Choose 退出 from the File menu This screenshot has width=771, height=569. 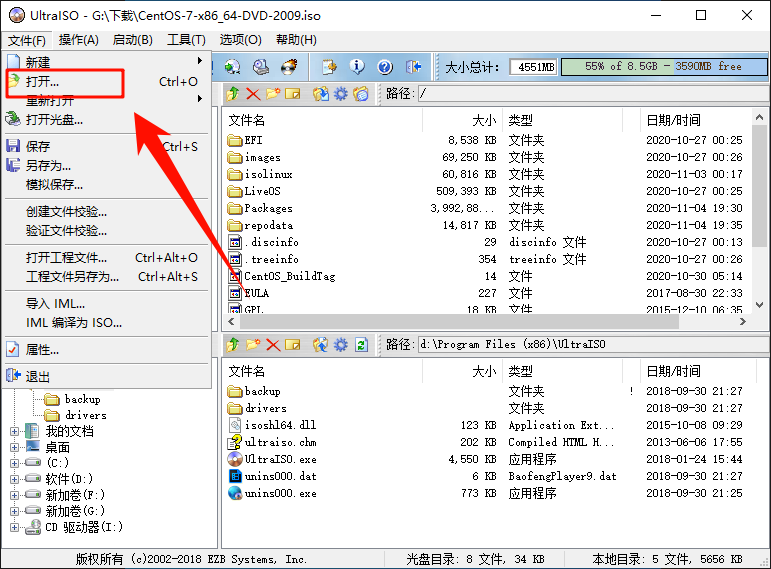(106, 377)
